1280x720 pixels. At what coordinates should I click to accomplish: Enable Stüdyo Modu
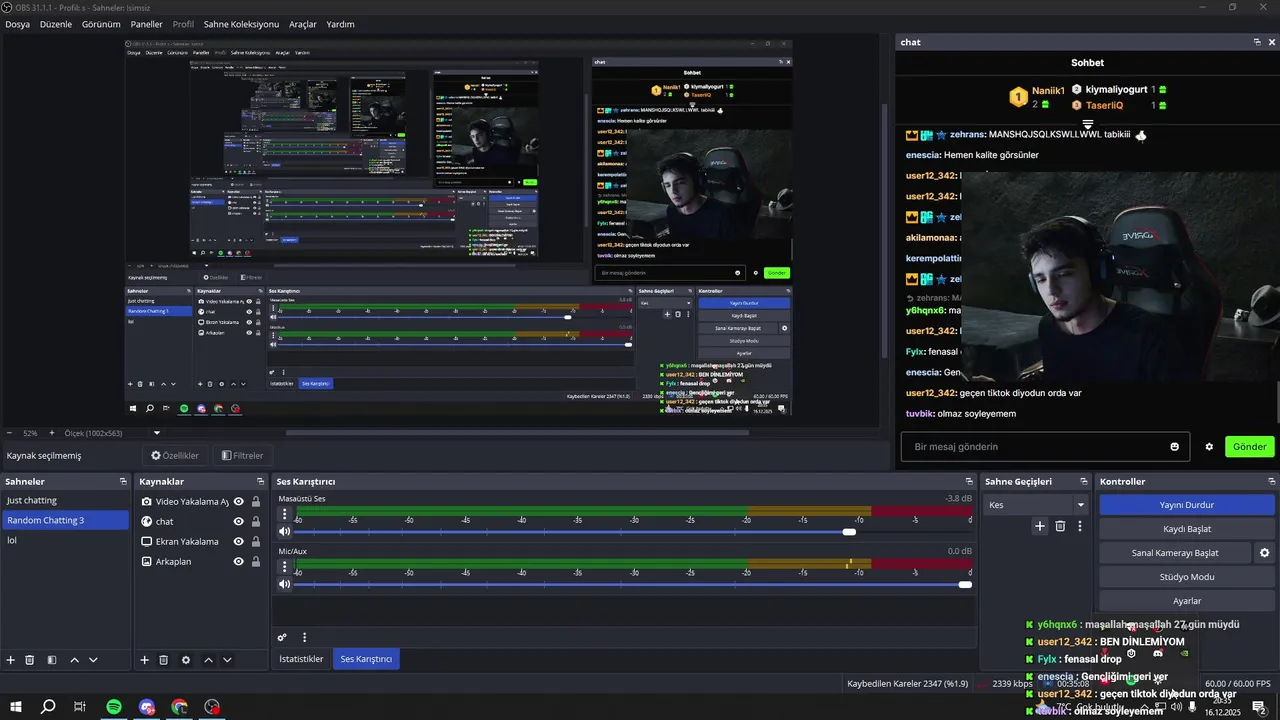[1186, 577]
